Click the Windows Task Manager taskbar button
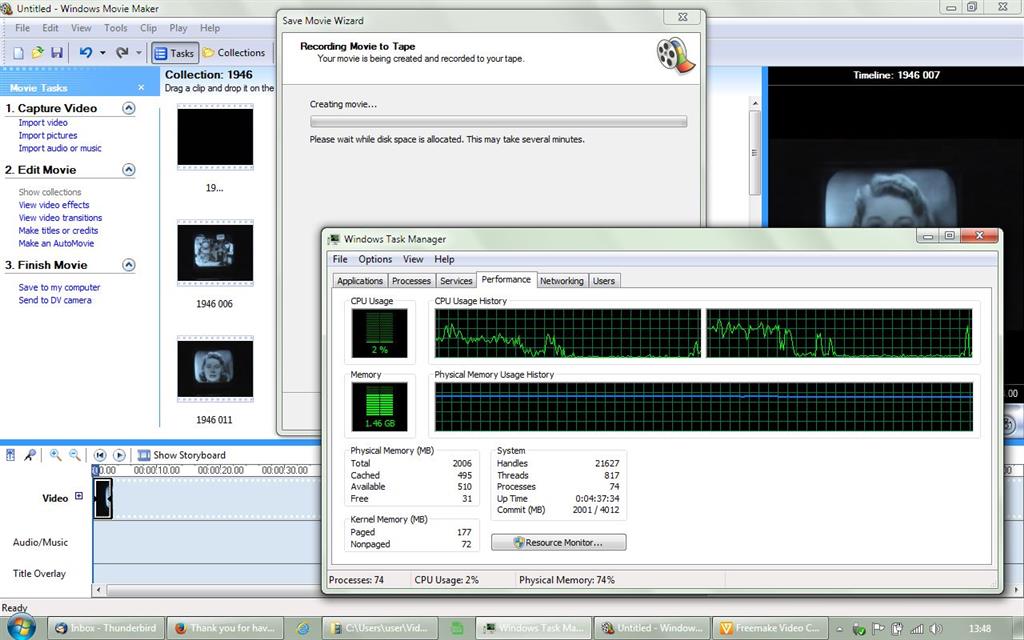The width and height of the screenshot is (1024, 640). pyautogui.click(x=532, y=628)
